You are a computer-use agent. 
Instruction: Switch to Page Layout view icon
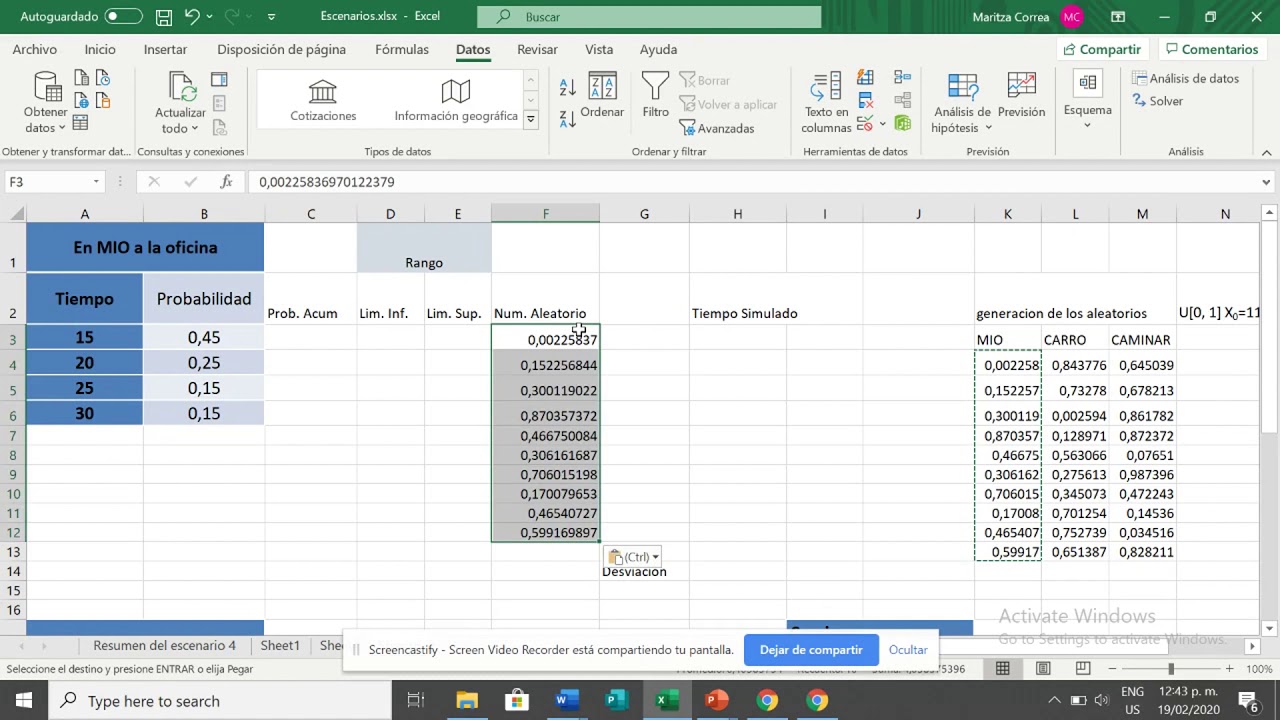click(x=1043, y=669)
